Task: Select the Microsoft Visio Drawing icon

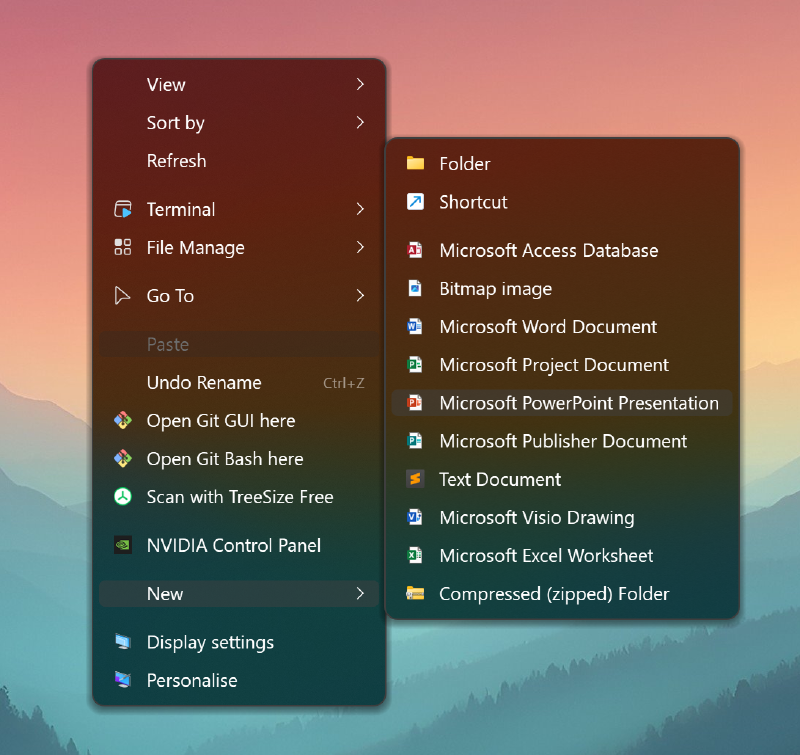Action: click(415, 518)
